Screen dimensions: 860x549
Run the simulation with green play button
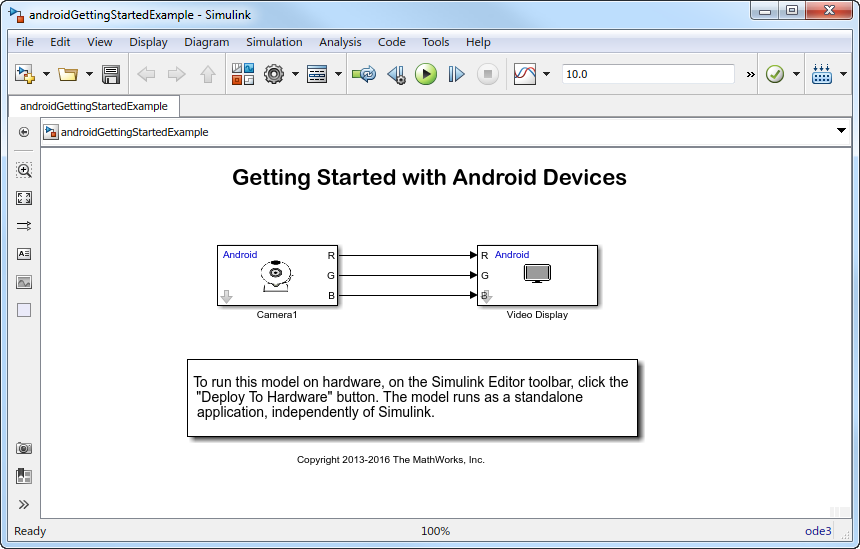pyautogui.click(x=426, y=74)
